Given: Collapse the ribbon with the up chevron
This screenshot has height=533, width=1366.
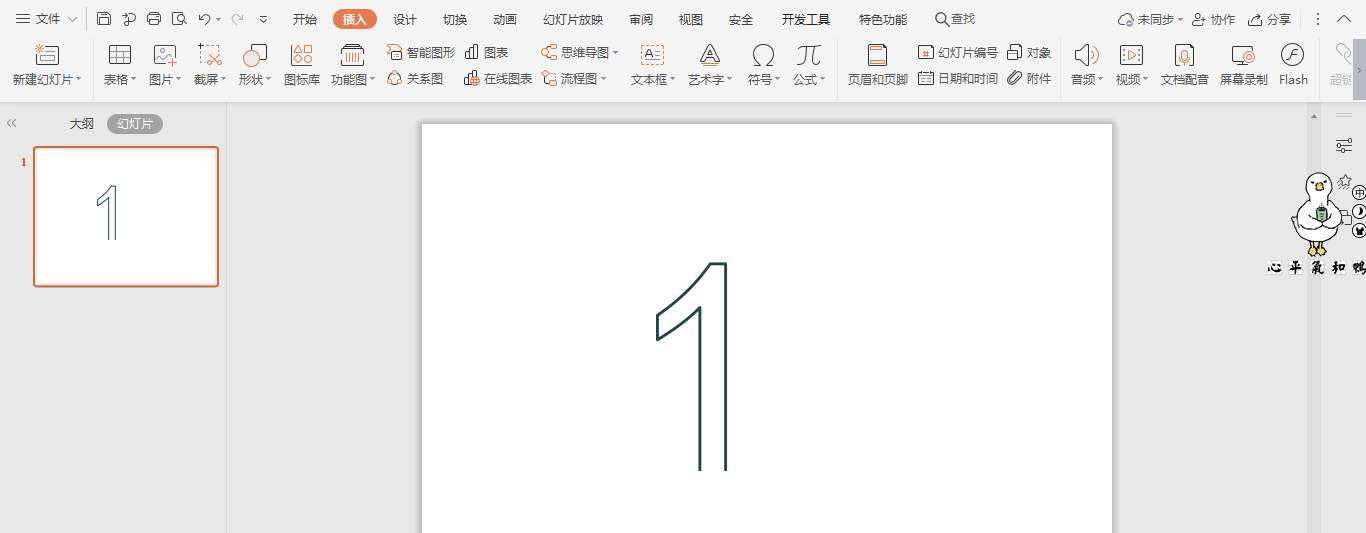Looking at the screenshot, I should click(x=1343, y=19).
